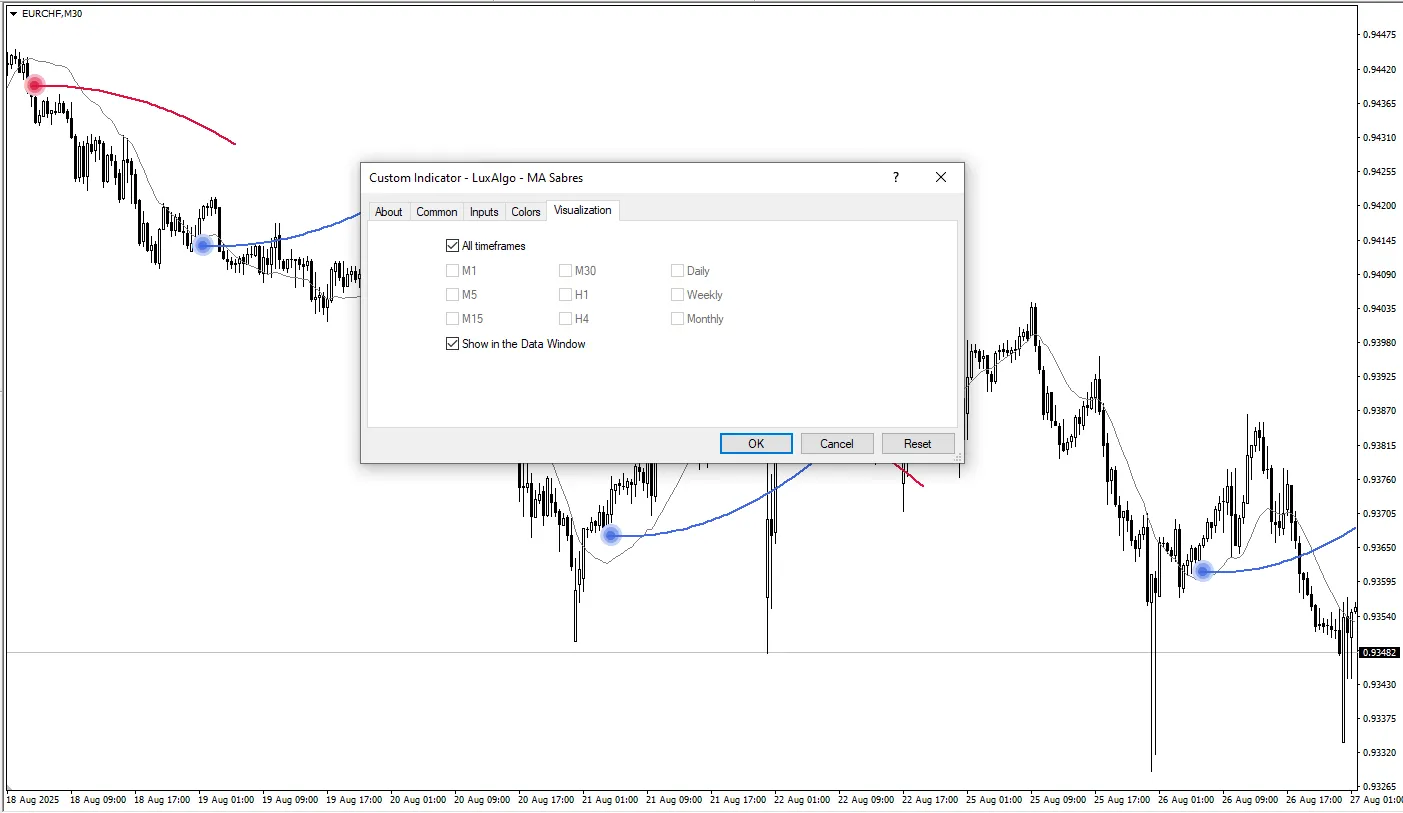Image resolution: width=1403 pixels, height=813 pixels.
Task: Click the Reset button
Action: 918,444
